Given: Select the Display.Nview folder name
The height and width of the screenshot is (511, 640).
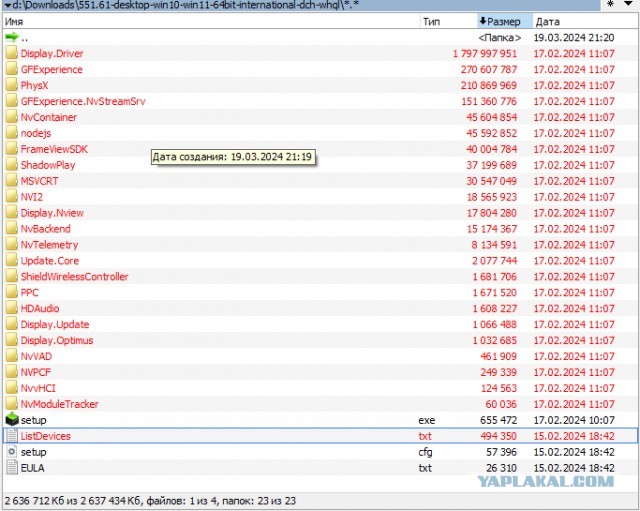Looking at the screenshot, I should click(x=52, y=213).
